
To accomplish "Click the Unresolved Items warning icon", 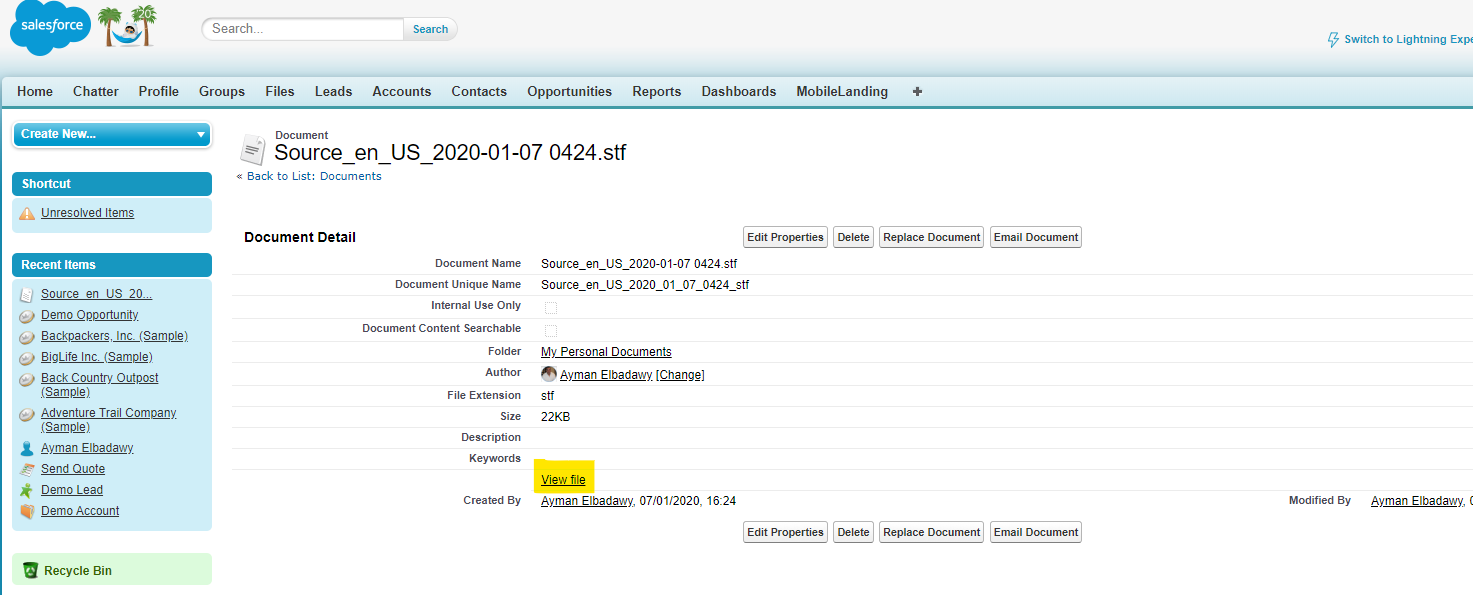I will pyautogui.click(x=25, y=212).
